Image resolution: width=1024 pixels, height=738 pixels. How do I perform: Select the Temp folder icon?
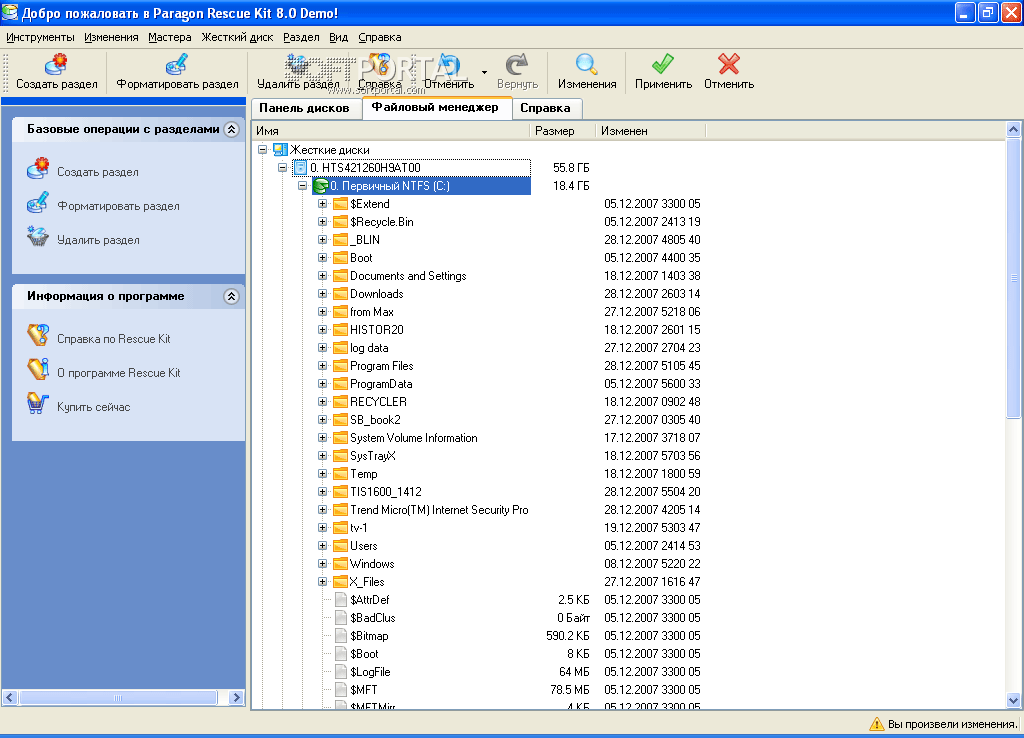tap(340, 473)
